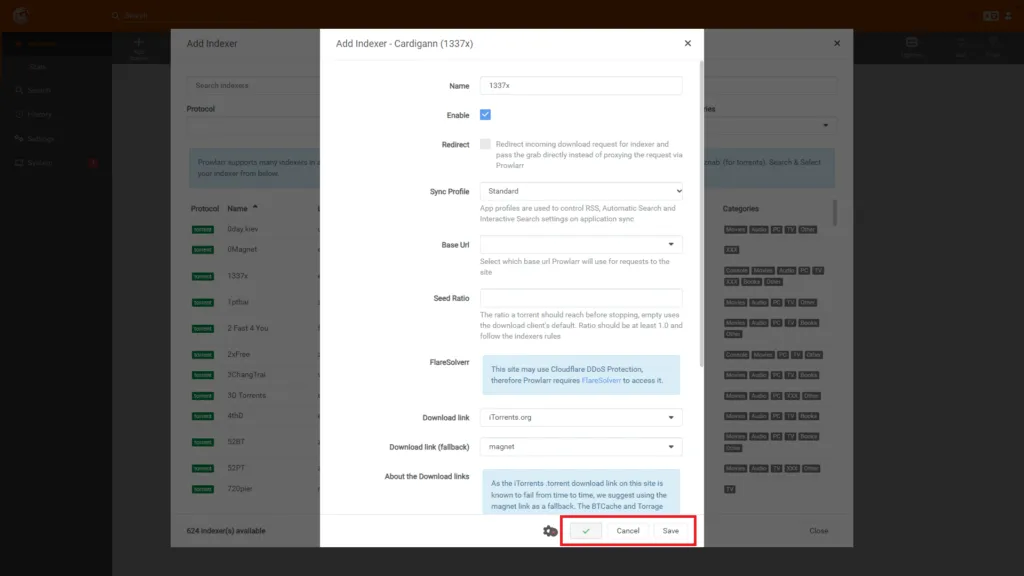Change the Download link fallback magnet dropdown

581,447
